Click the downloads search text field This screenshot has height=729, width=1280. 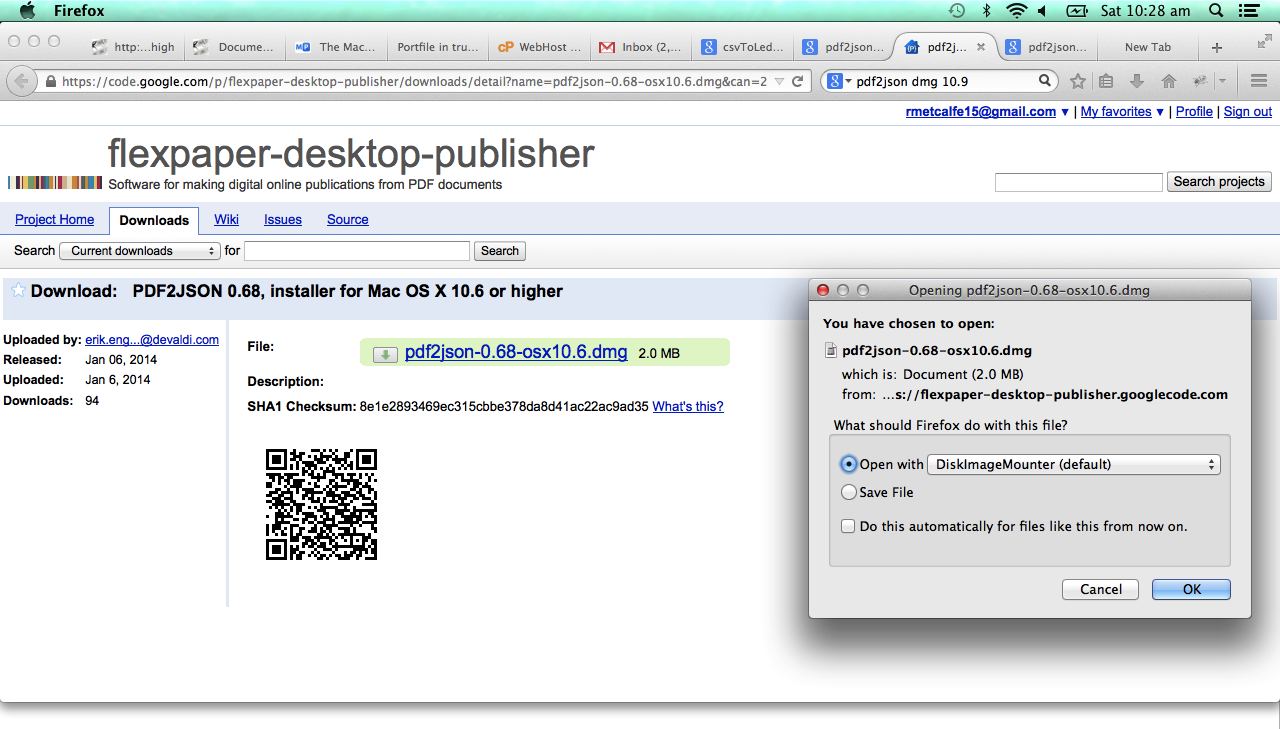point(357,251)
